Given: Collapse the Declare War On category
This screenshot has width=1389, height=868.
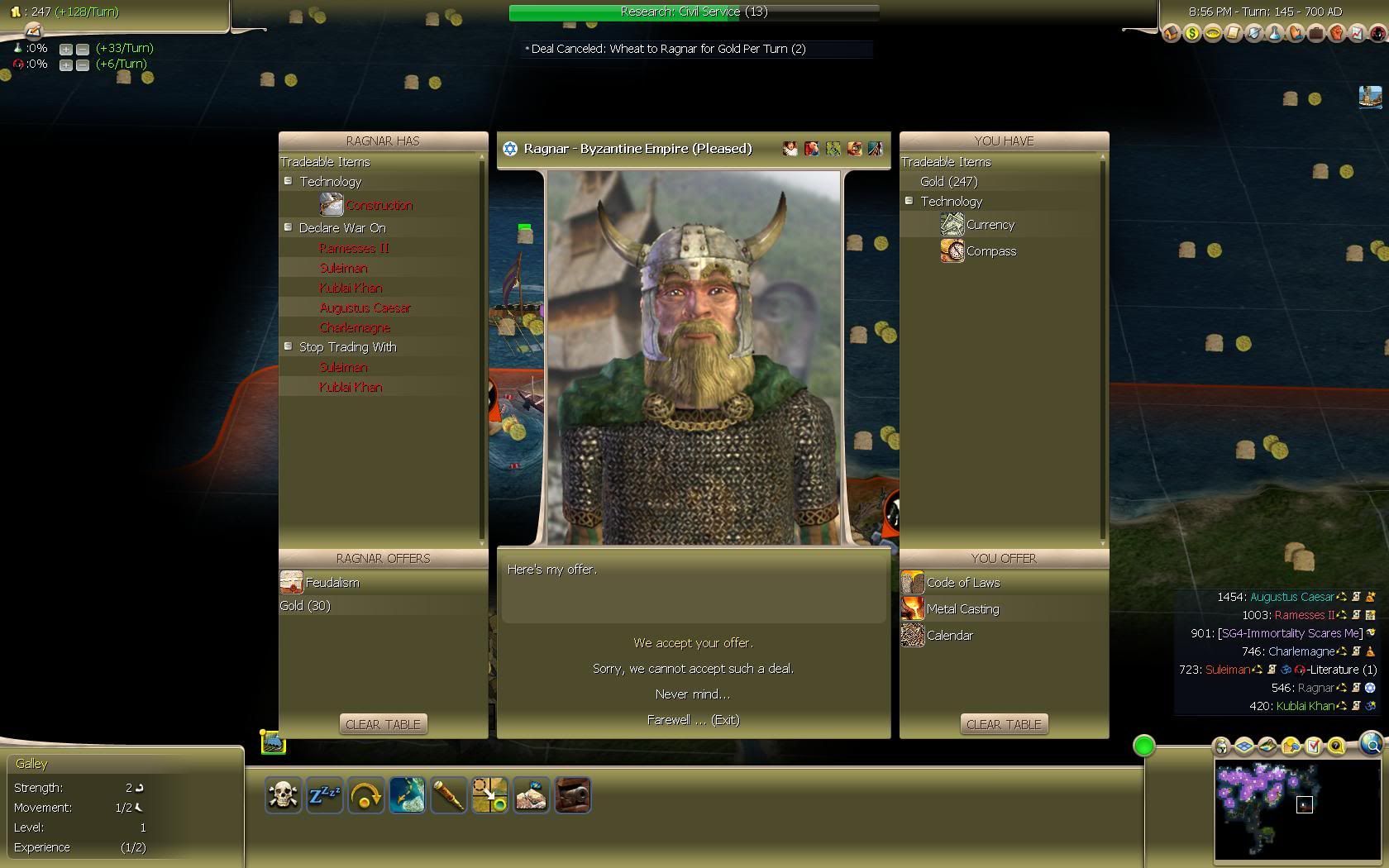Looking at the screenshot, I should click(288, 227).
